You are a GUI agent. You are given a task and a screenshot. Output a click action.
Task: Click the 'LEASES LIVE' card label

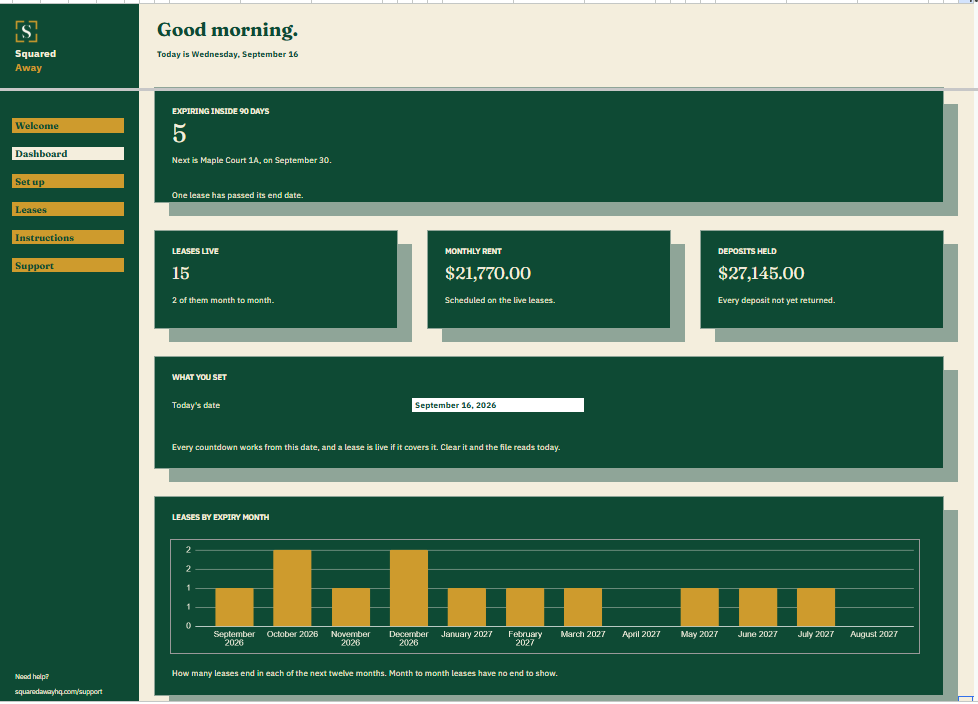[195, 251]
